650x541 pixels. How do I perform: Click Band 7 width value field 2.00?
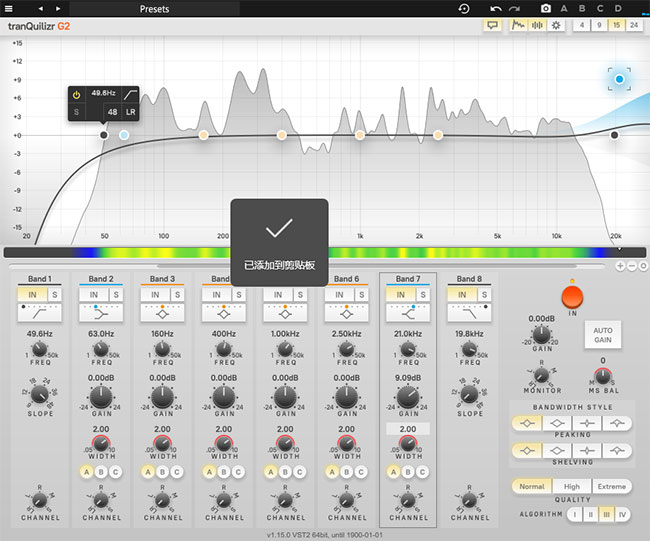[x=408, y=429]
